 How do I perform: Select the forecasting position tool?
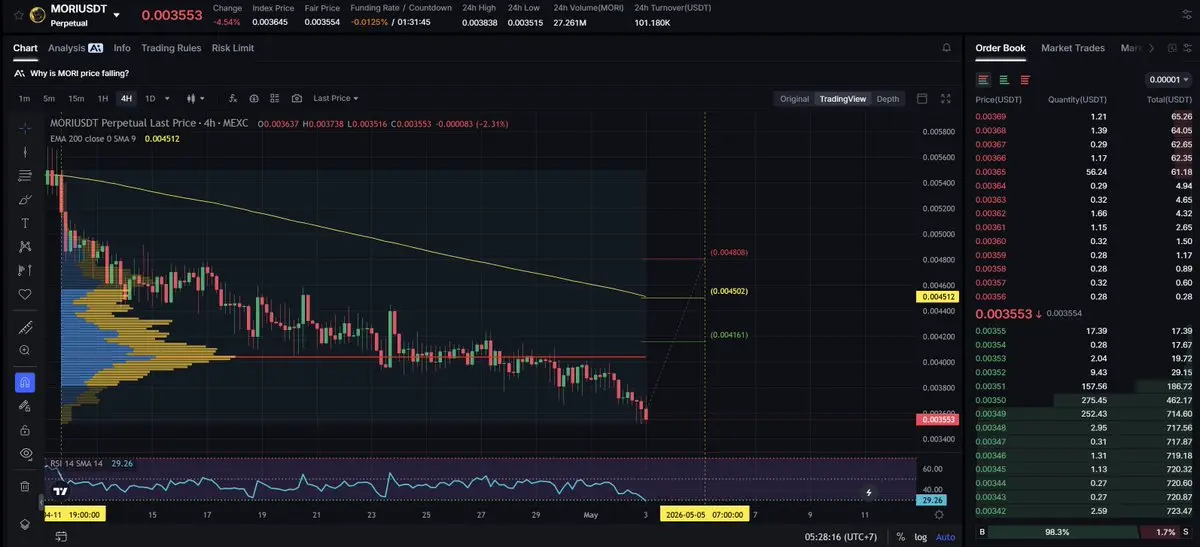pyautogui.click(x=25, y=270)
